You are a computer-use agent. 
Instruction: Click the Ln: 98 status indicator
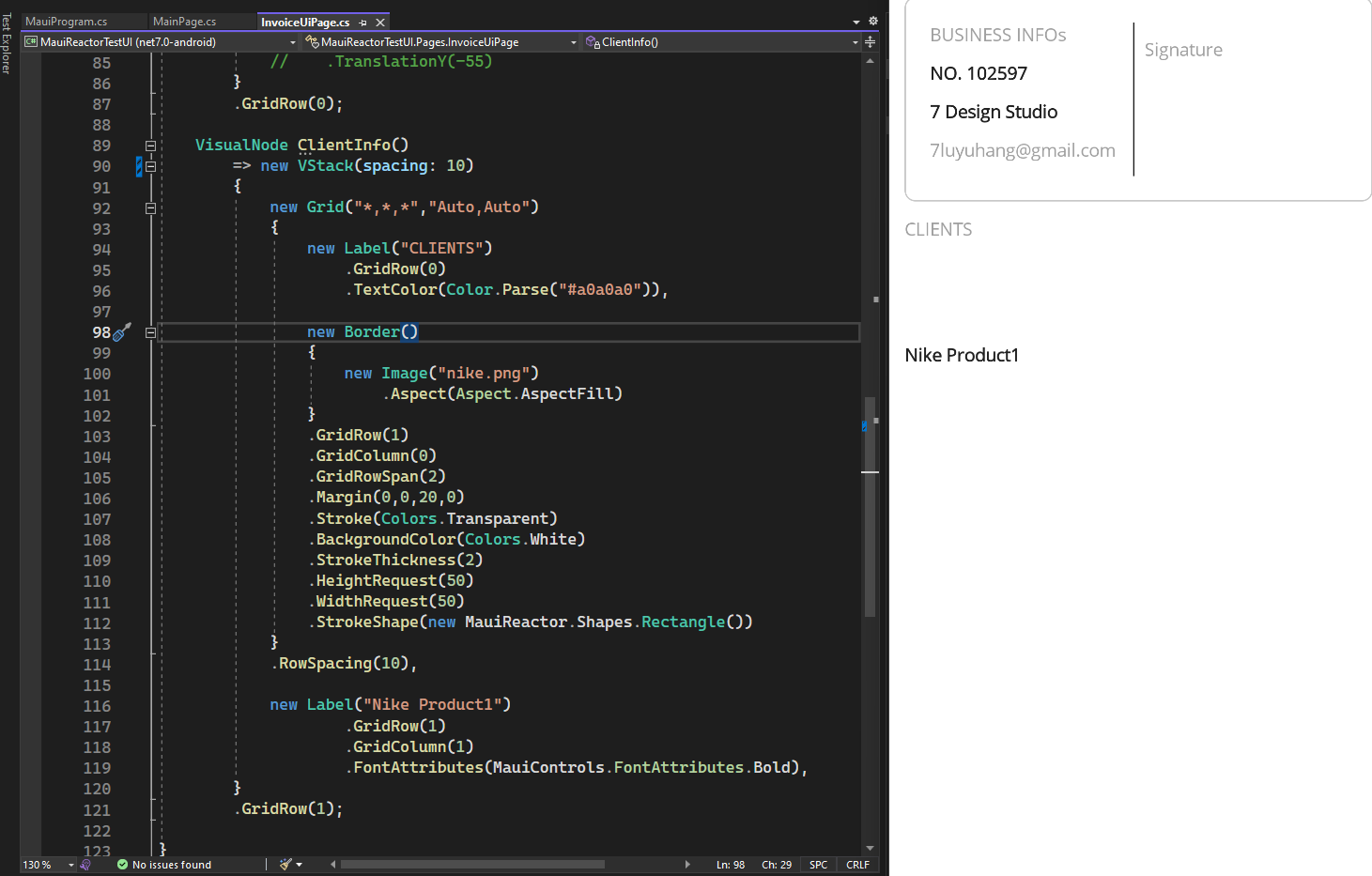pyautogui.click(x=731, y=864)
